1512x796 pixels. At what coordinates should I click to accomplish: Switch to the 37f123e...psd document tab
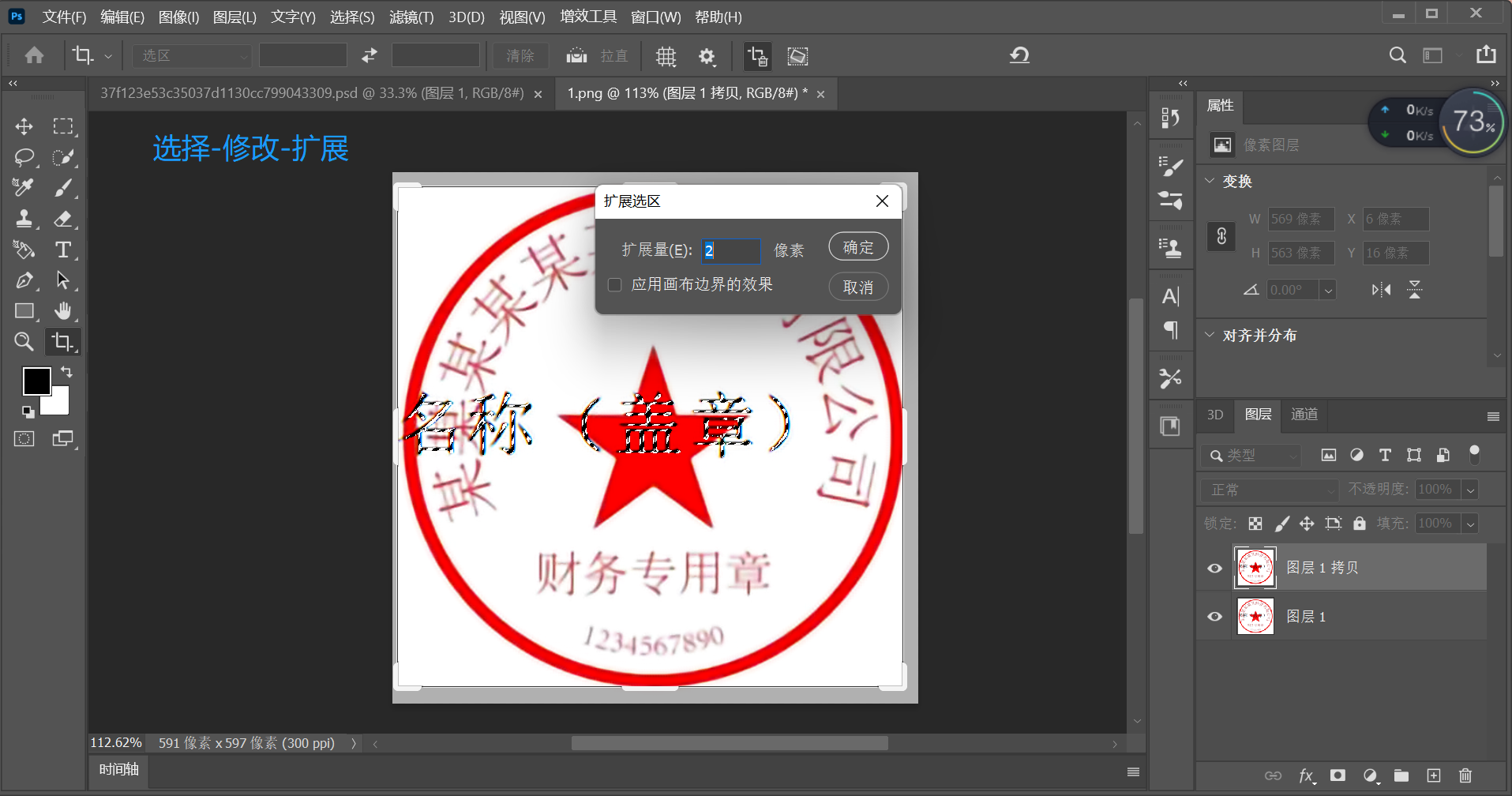[x=312, y=93]
